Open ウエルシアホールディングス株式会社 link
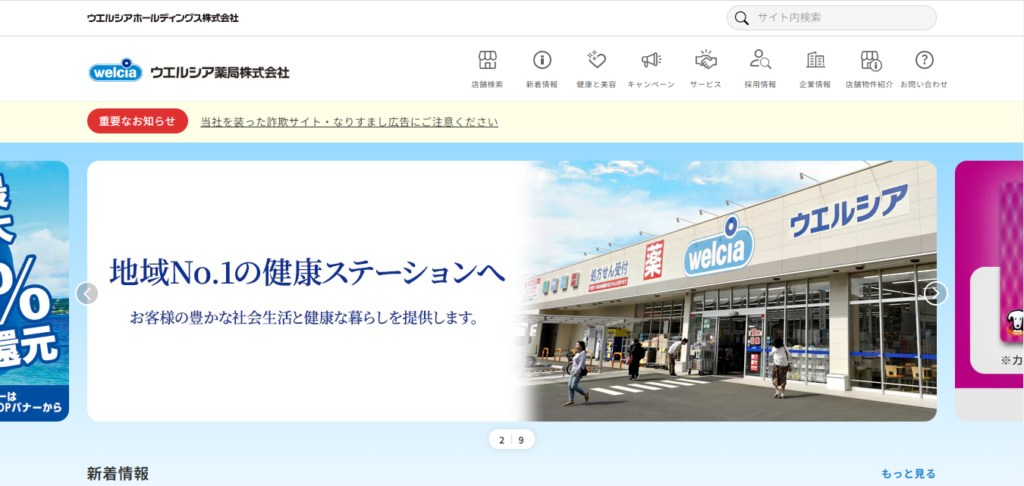The image size is (1024, 486). point(163,18)
